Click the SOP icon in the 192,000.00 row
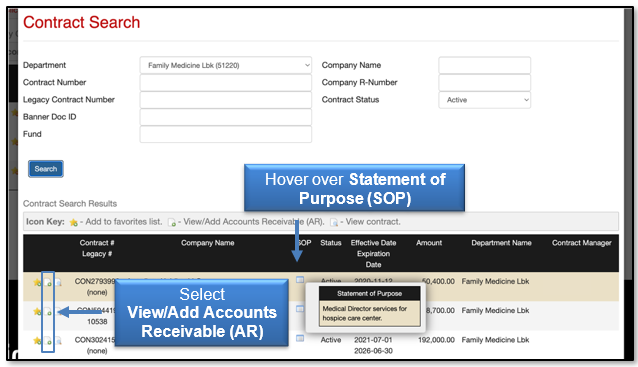This screenshot has width=638, height=367. (x=300, y=338)
